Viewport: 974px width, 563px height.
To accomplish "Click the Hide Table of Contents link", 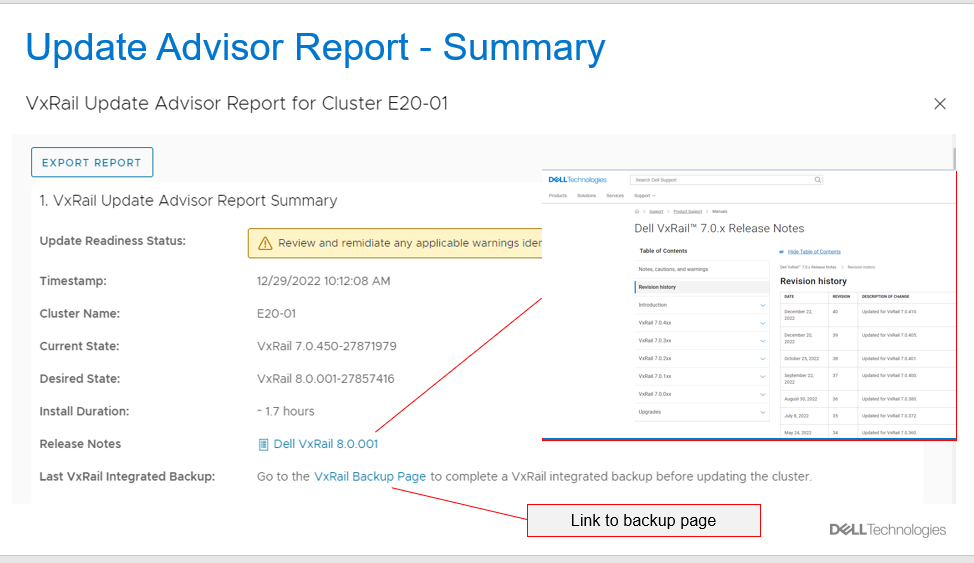I will [x=814, y=252].
